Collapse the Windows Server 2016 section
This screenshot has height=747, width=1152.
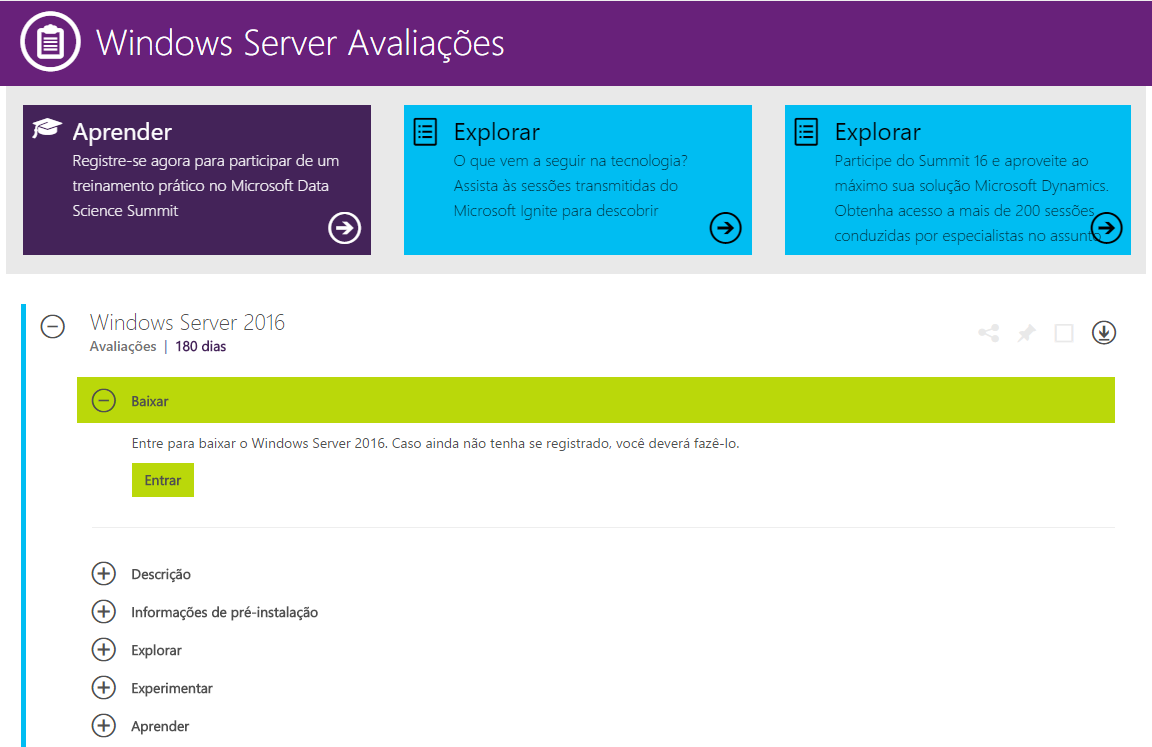[x=53, y=326]
